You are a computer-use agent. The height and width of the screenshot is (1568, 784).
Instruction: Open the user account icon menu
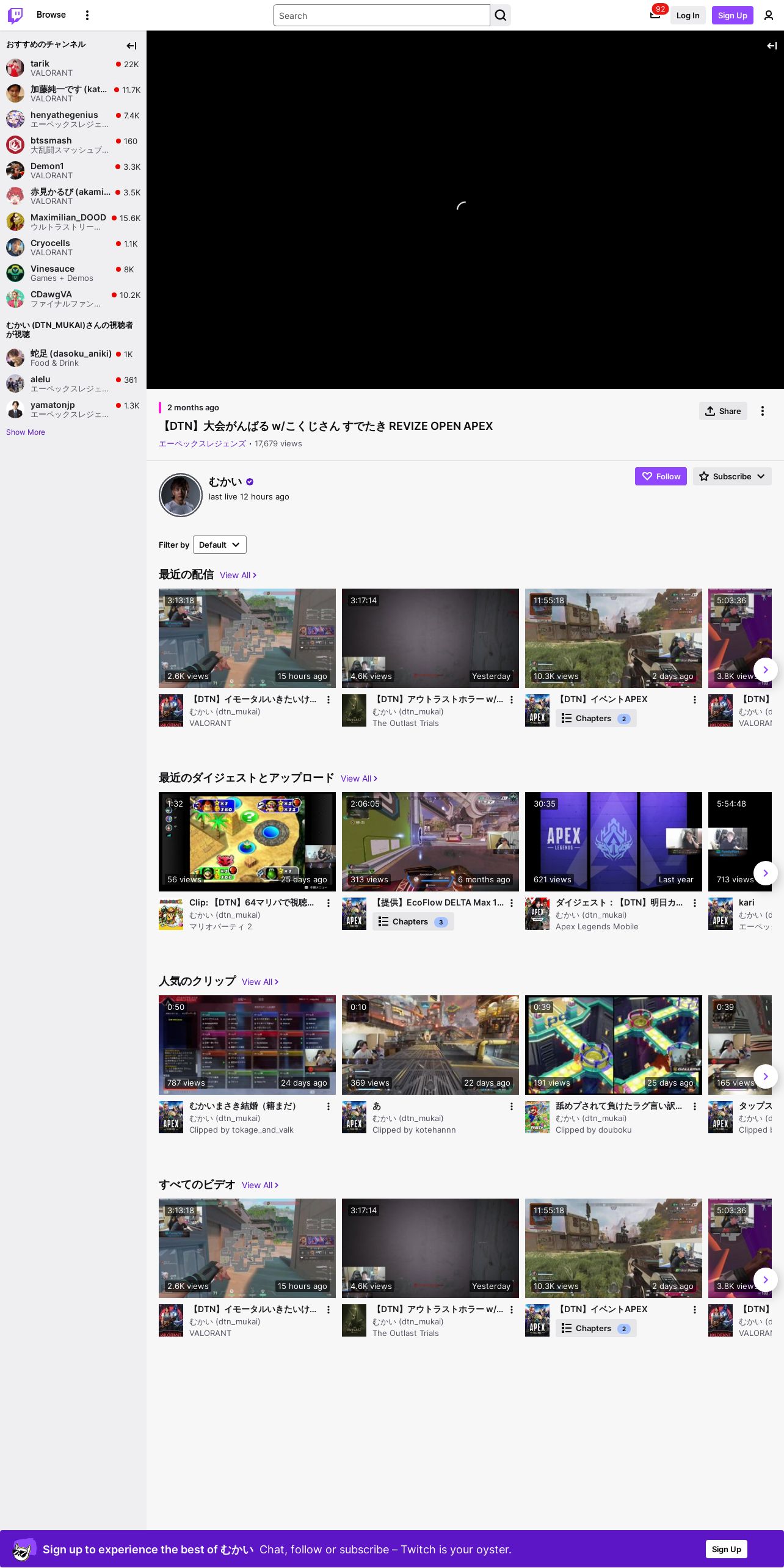coord(769,15)
